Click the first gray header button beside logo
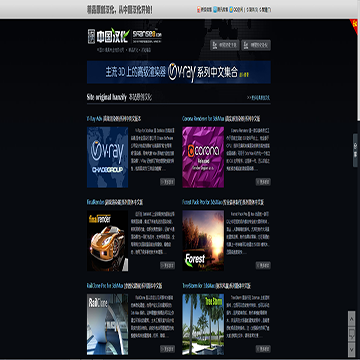 (x=225, y=45)
